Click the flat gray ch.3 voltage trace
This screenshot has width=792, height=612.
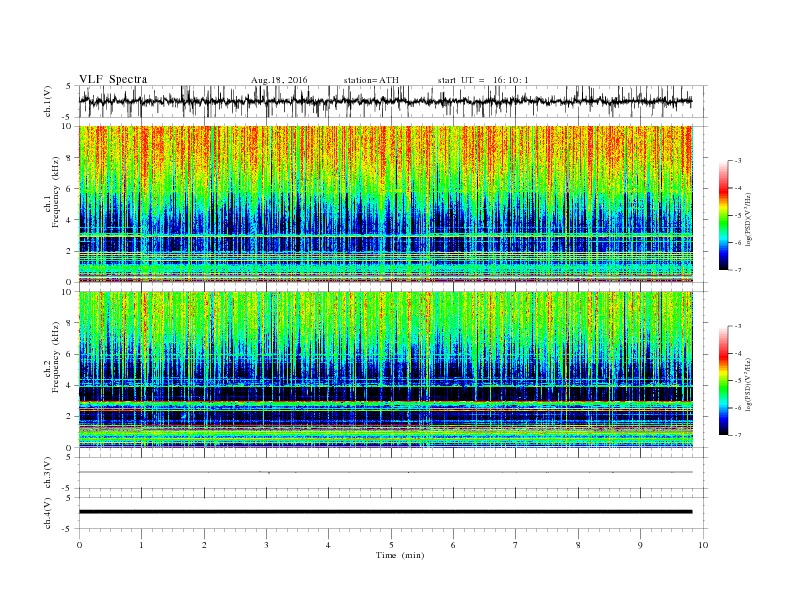click(385, 472)
